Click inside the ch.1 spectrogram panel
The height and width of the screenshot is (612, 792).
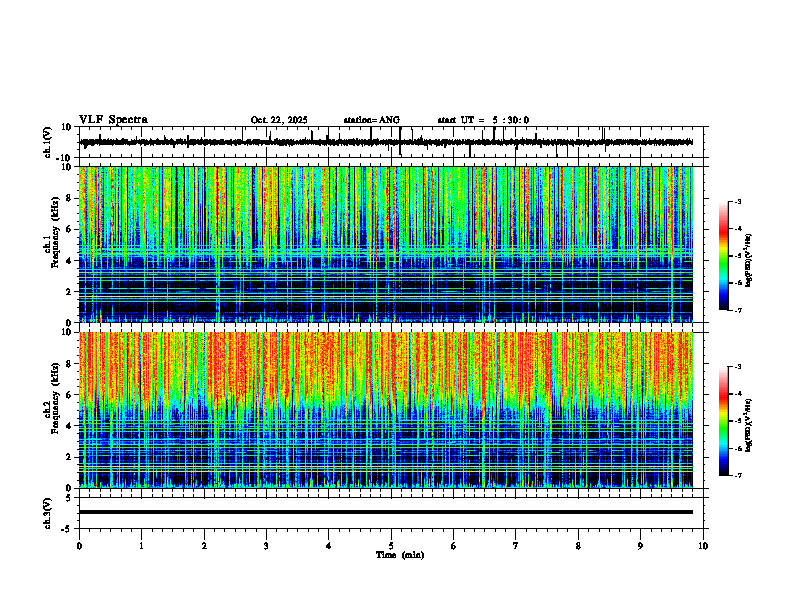[x=386, y=244]
